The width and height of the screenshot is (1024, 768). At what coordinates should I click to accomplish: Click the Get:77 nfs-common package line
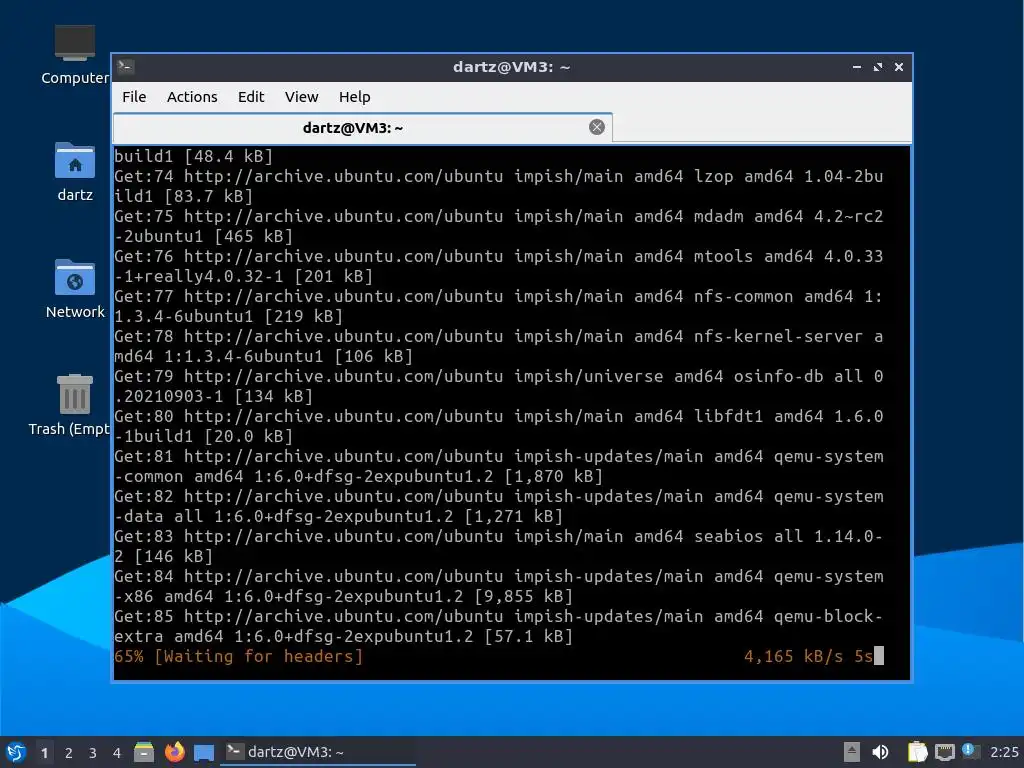pos(499,306)
